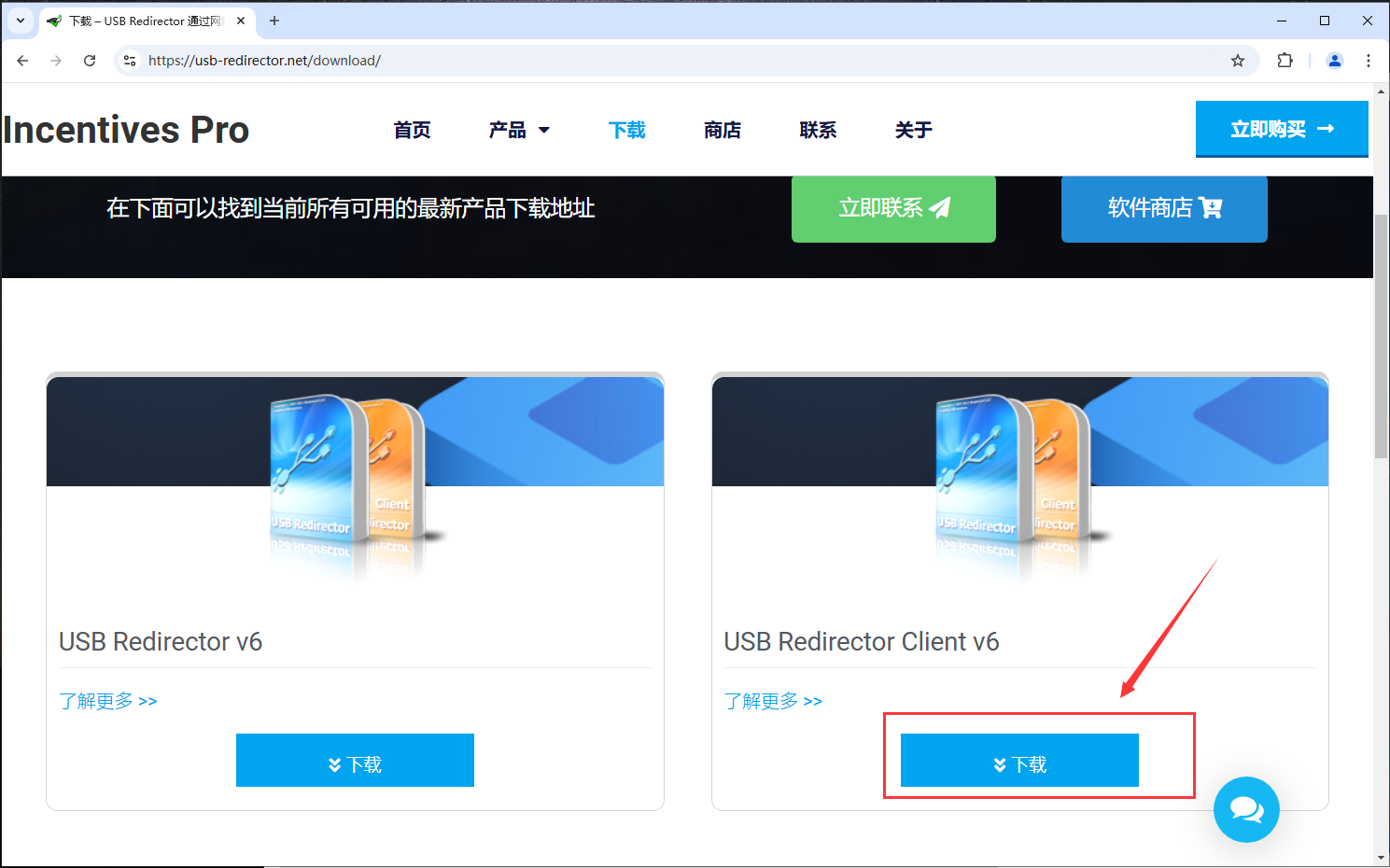Click the green 立即联系 button

coord(892,208)
